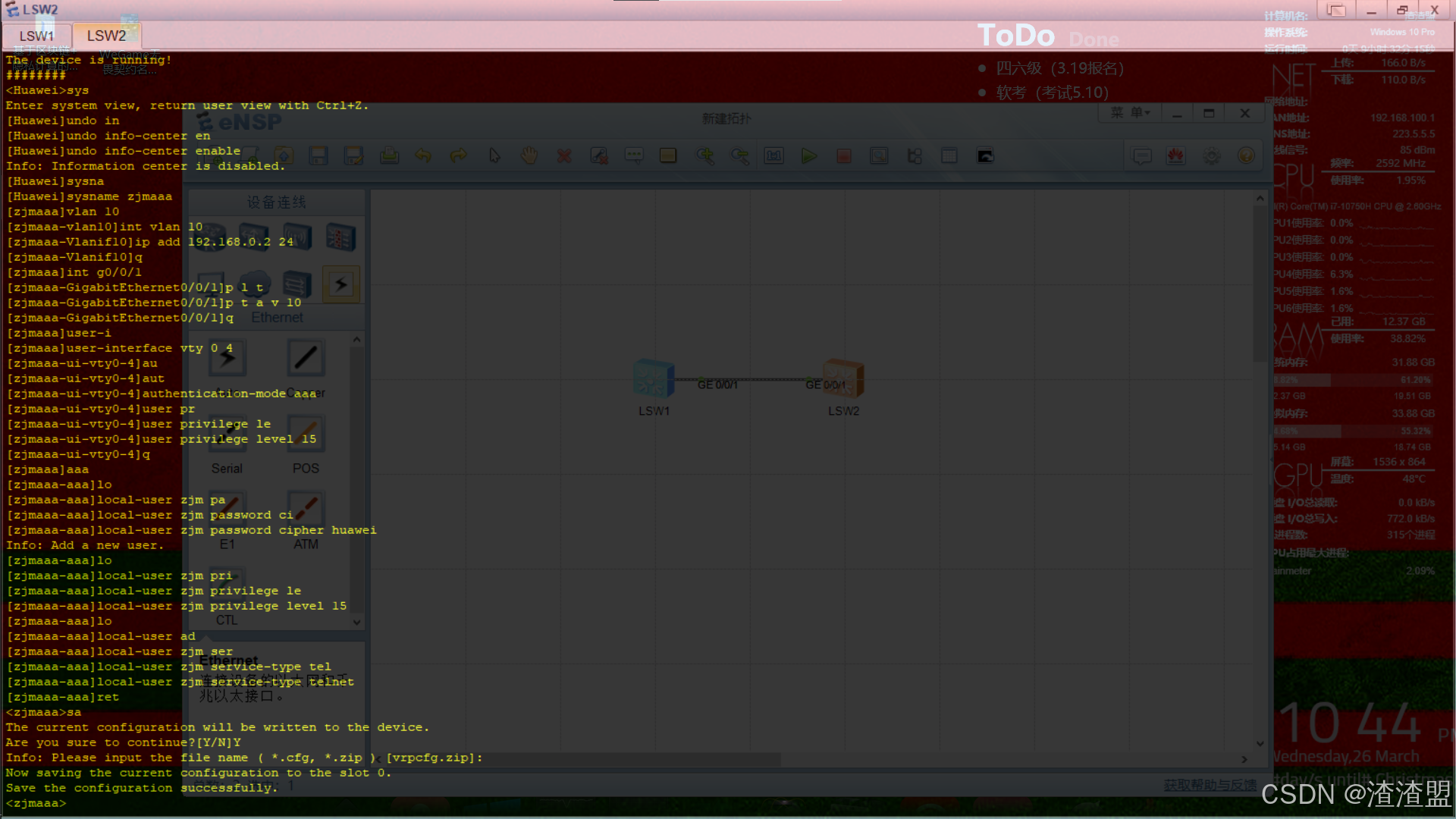Viewport: 1456px width, 819px height.
Task: Stop devices with red square icon
Action: click(844, 156)
